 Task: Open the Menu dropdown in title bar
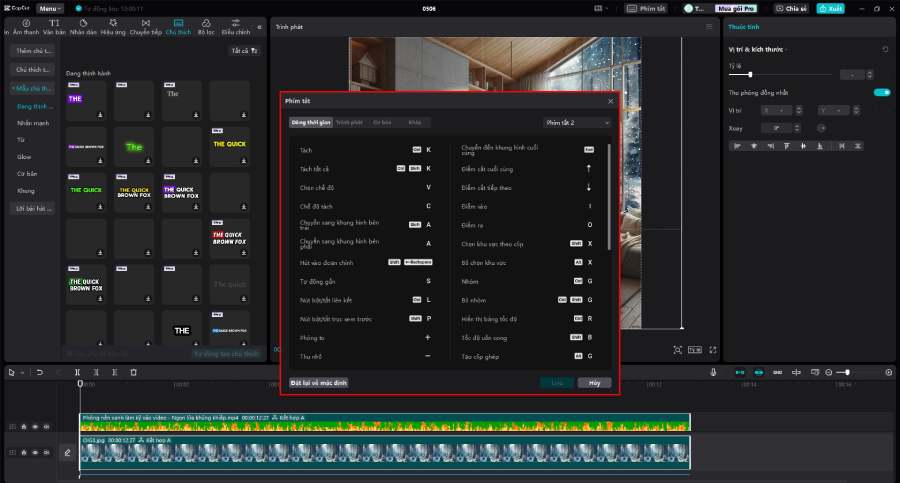(49, 8)
